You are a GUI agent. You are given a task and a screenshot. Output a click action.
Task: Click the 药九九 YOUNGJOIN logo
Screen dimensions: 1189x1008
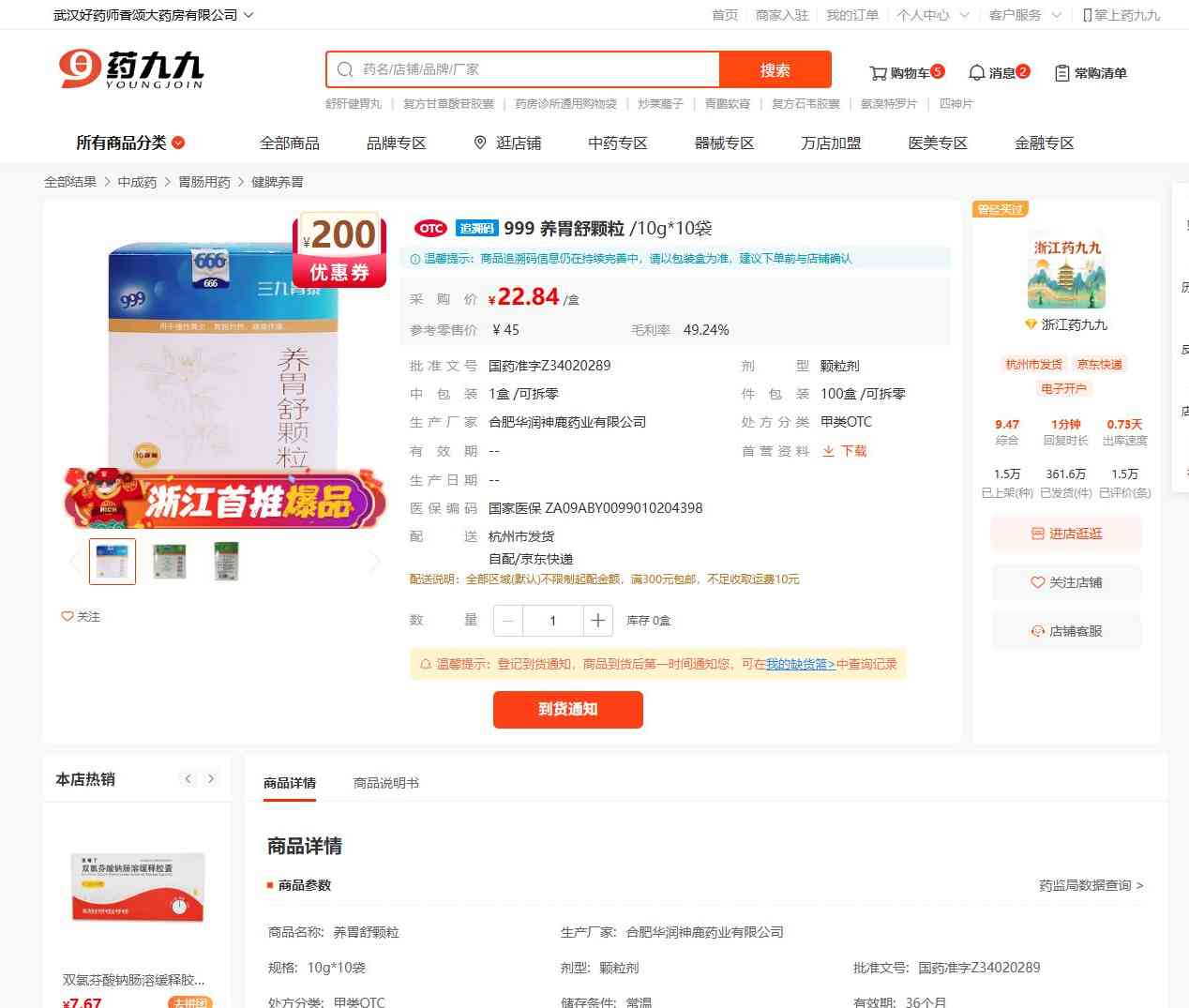pyautogui.click(x=131, y=69)
